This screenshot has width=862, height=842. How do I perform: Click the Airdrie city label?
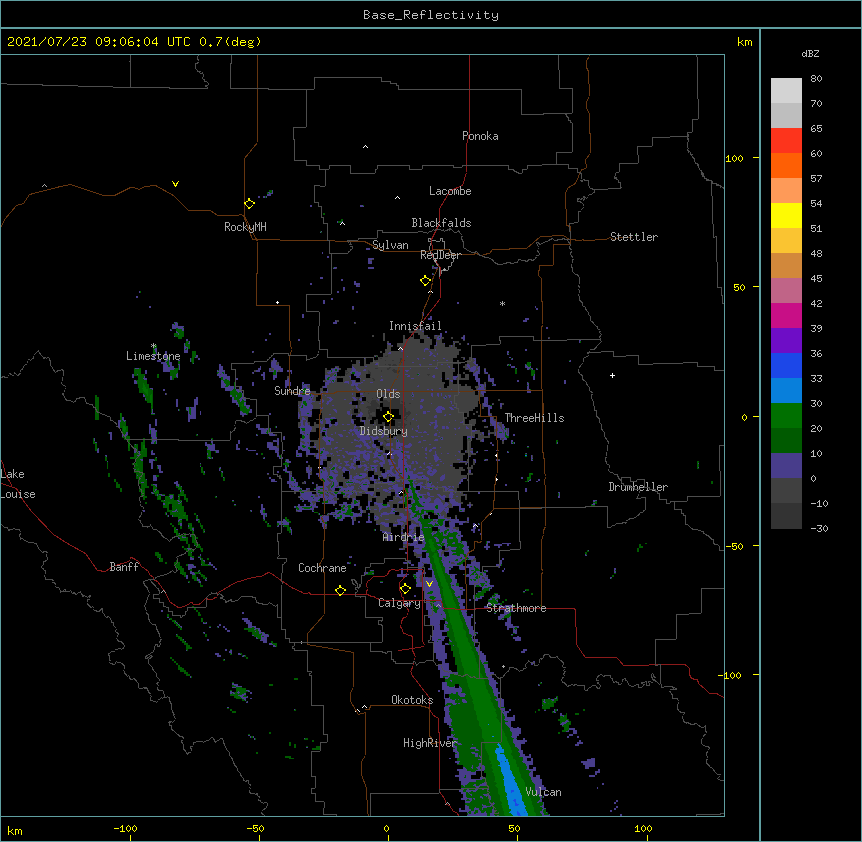tap(404, 537)
